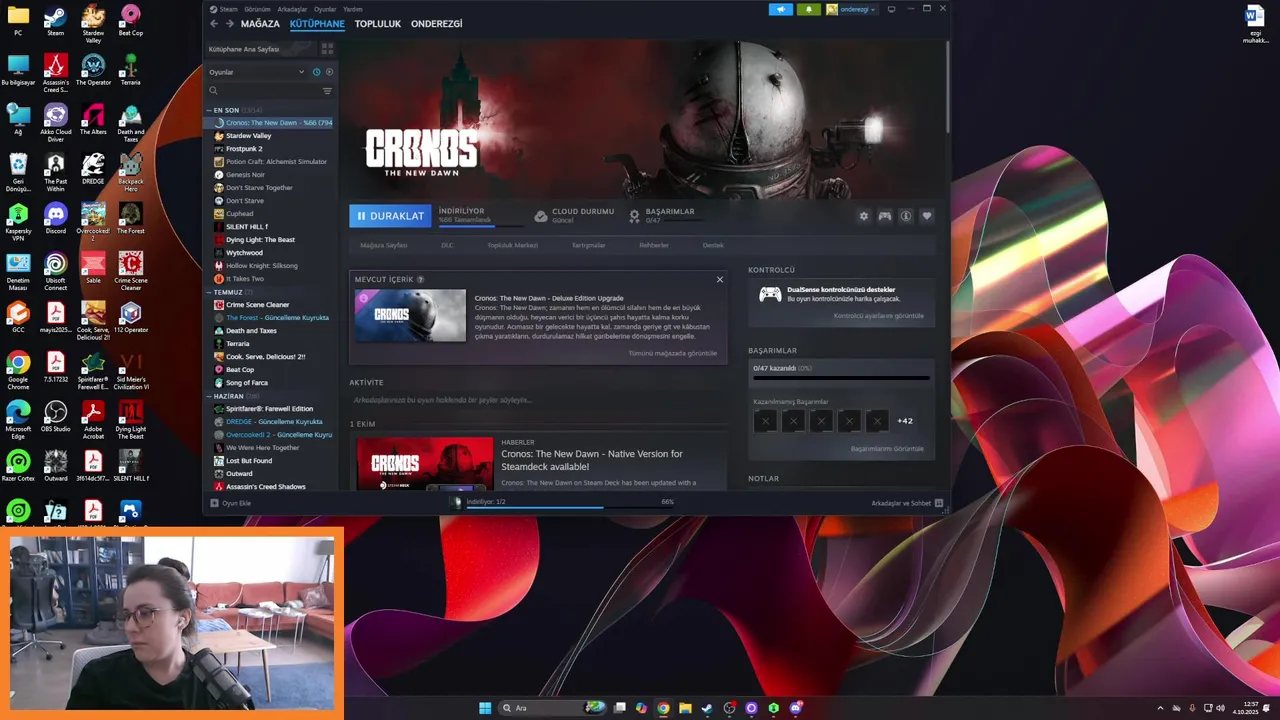
Task: Open Görünüm menu
Action: pos(258,9)
